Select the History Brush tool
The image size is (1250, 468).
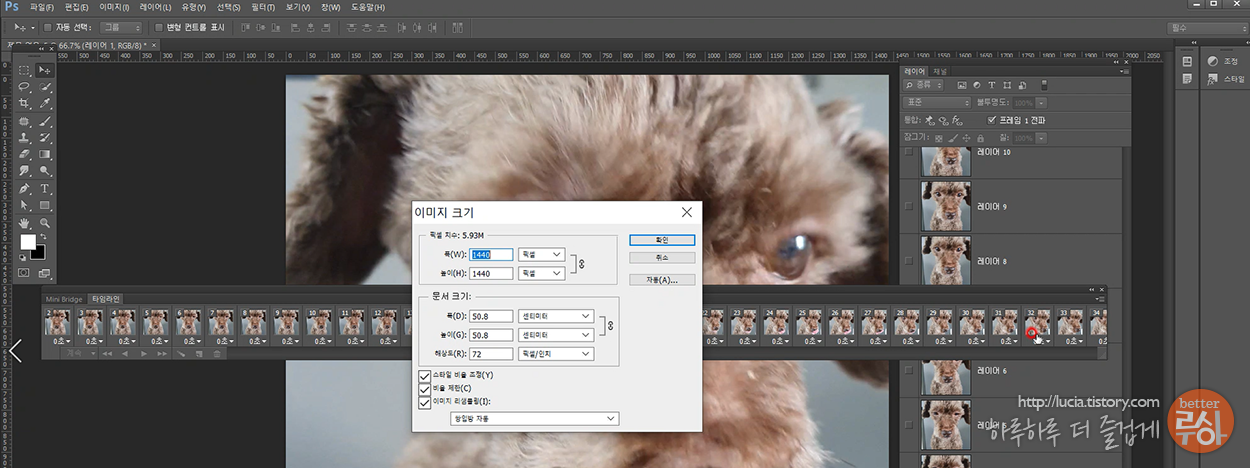[x=44, y=138]
